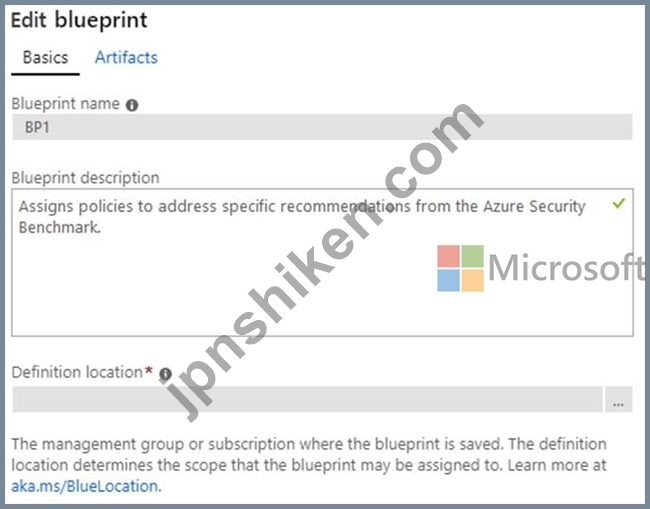Click the red required asterisk after Definition location

tap(148, 371)
